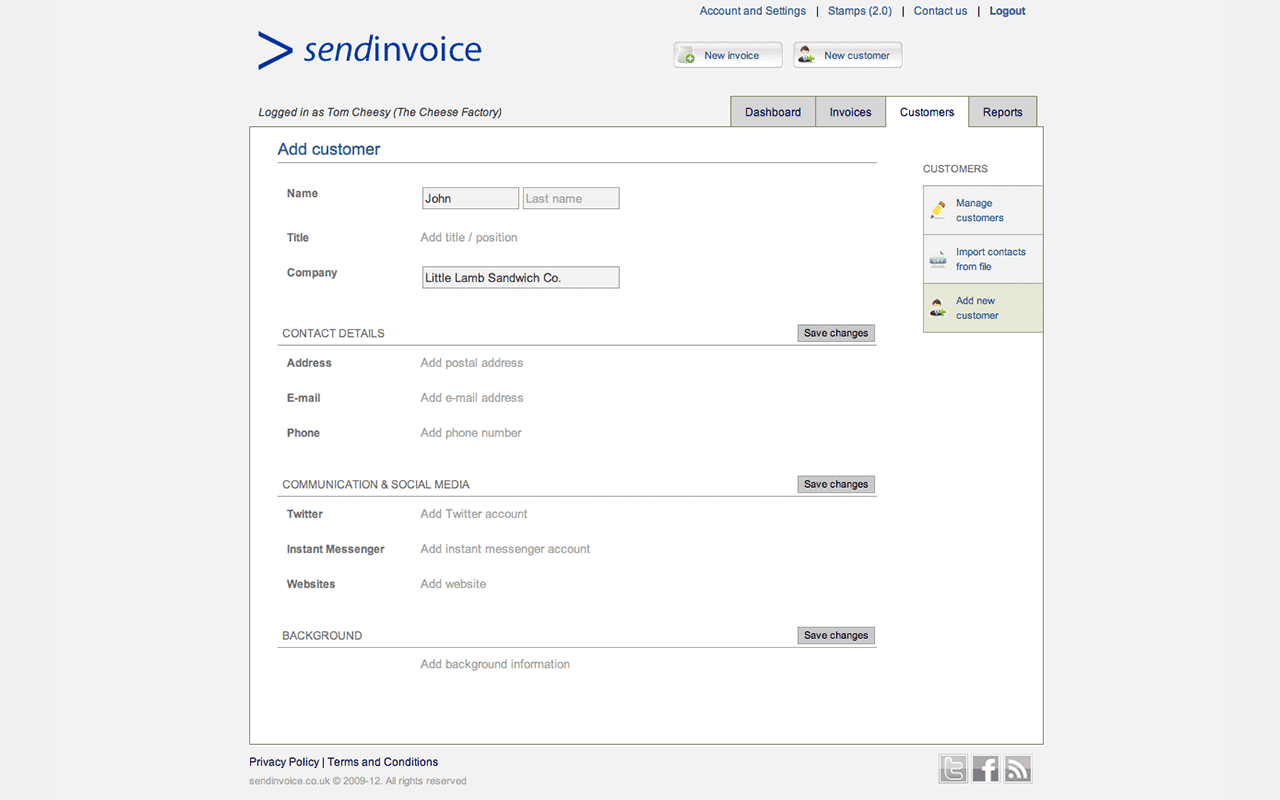
Task: Open the RSS feed icon
Action: (1017, 768)
